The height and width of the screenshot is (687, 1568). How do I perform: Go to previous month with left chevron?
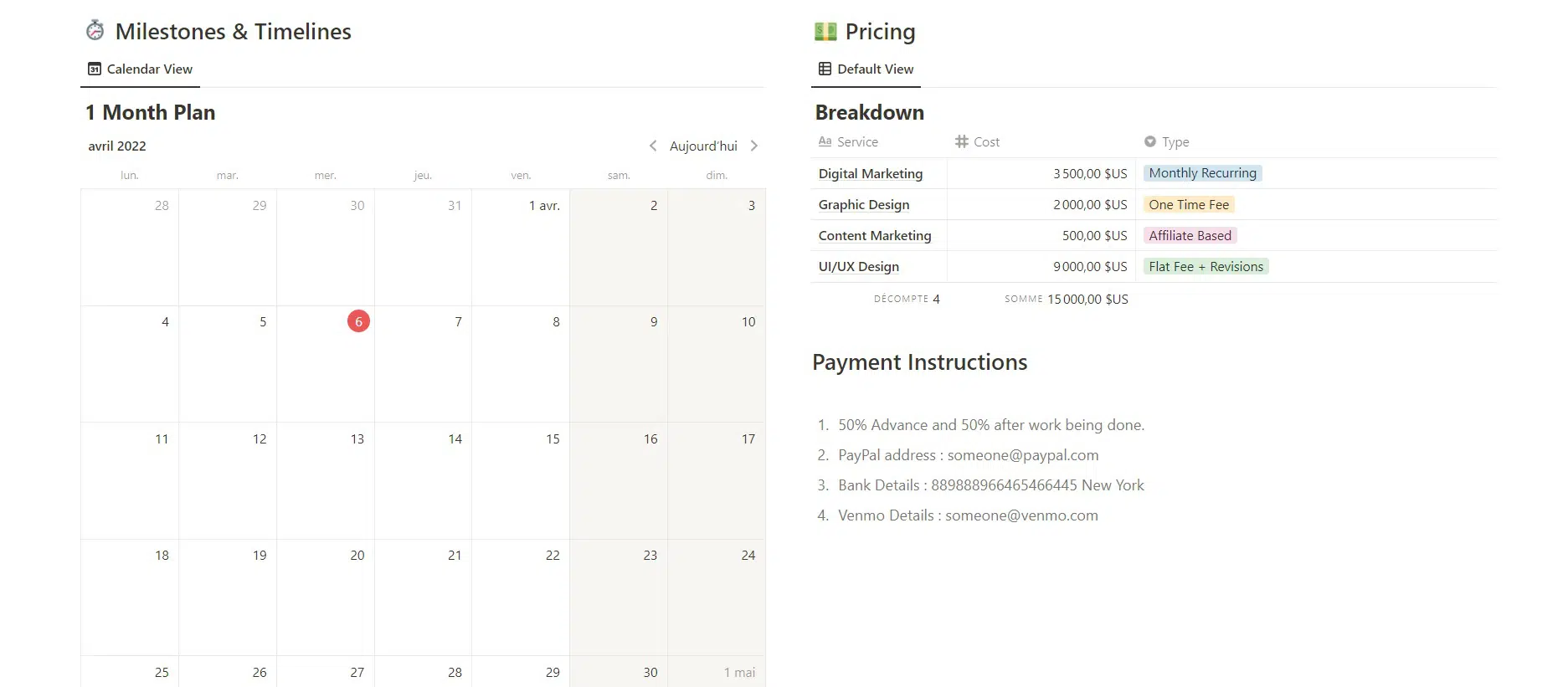click(653, 146)
